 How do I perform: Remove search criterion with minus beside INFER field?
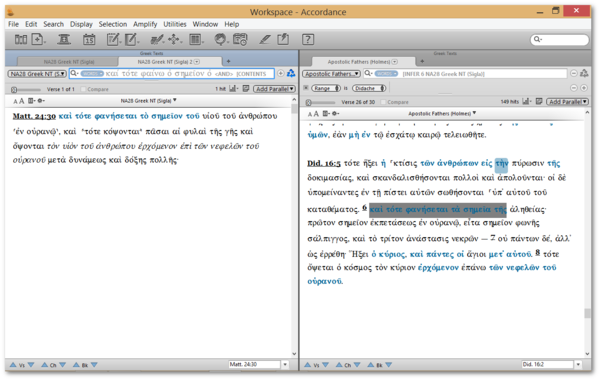pyautogui.click(x=574, y=73)
